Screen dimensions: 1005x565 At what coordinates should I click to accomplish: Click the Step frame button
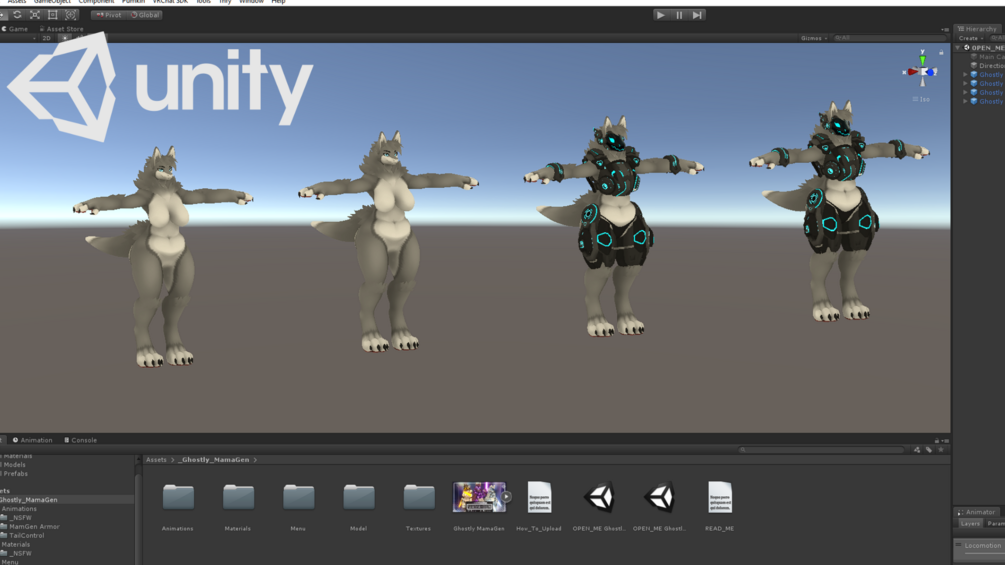[697, 15]
